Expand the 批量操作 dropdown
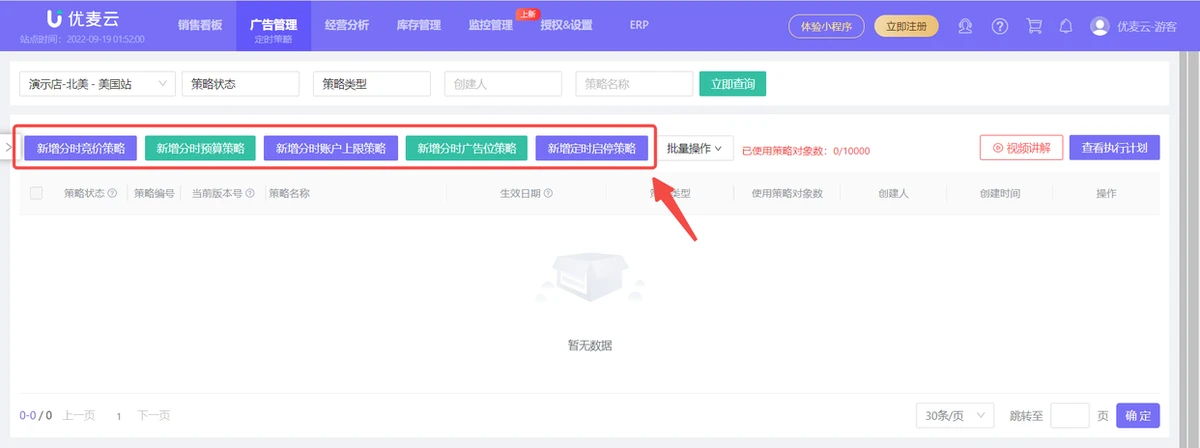The image size is (1200, 448). pyautogui.click(x=694, y=148)
